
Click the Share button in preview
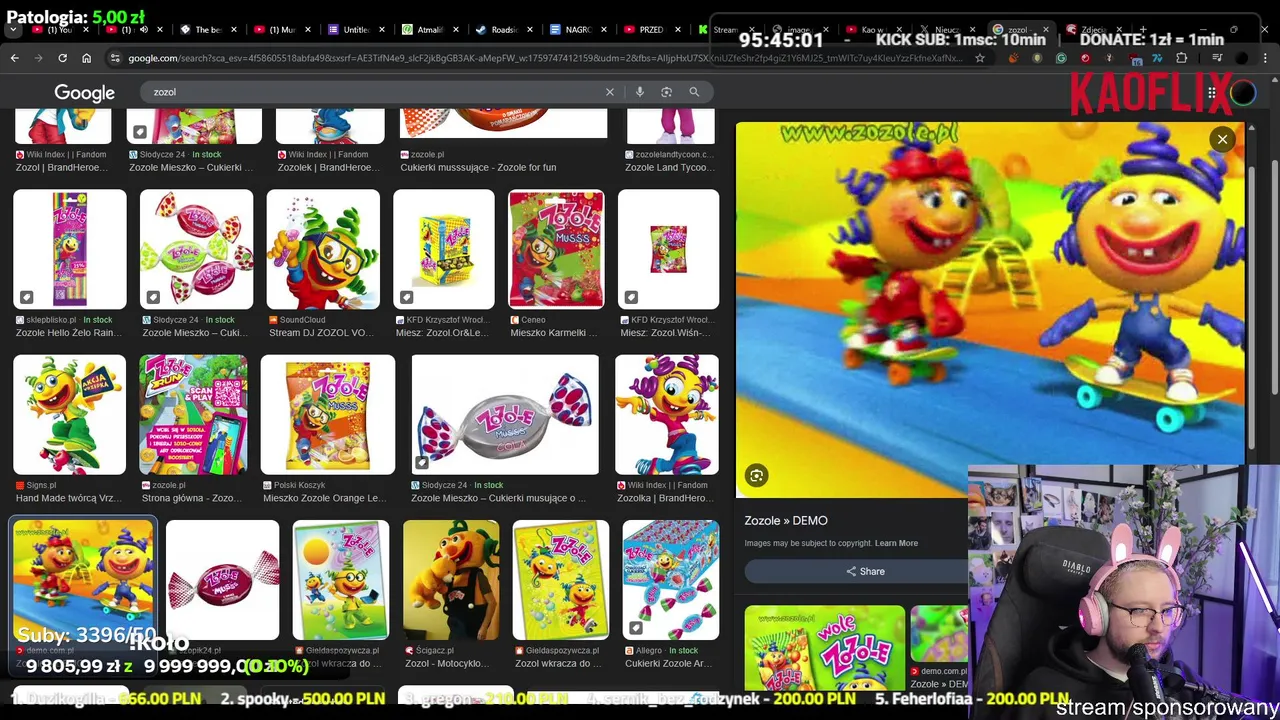(x=865, y=571)
